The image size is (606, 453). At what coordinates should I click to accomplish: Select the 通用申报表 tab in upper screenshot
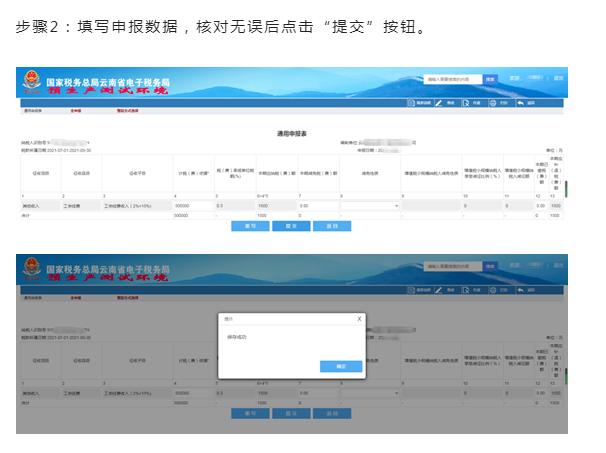point(33,111)
